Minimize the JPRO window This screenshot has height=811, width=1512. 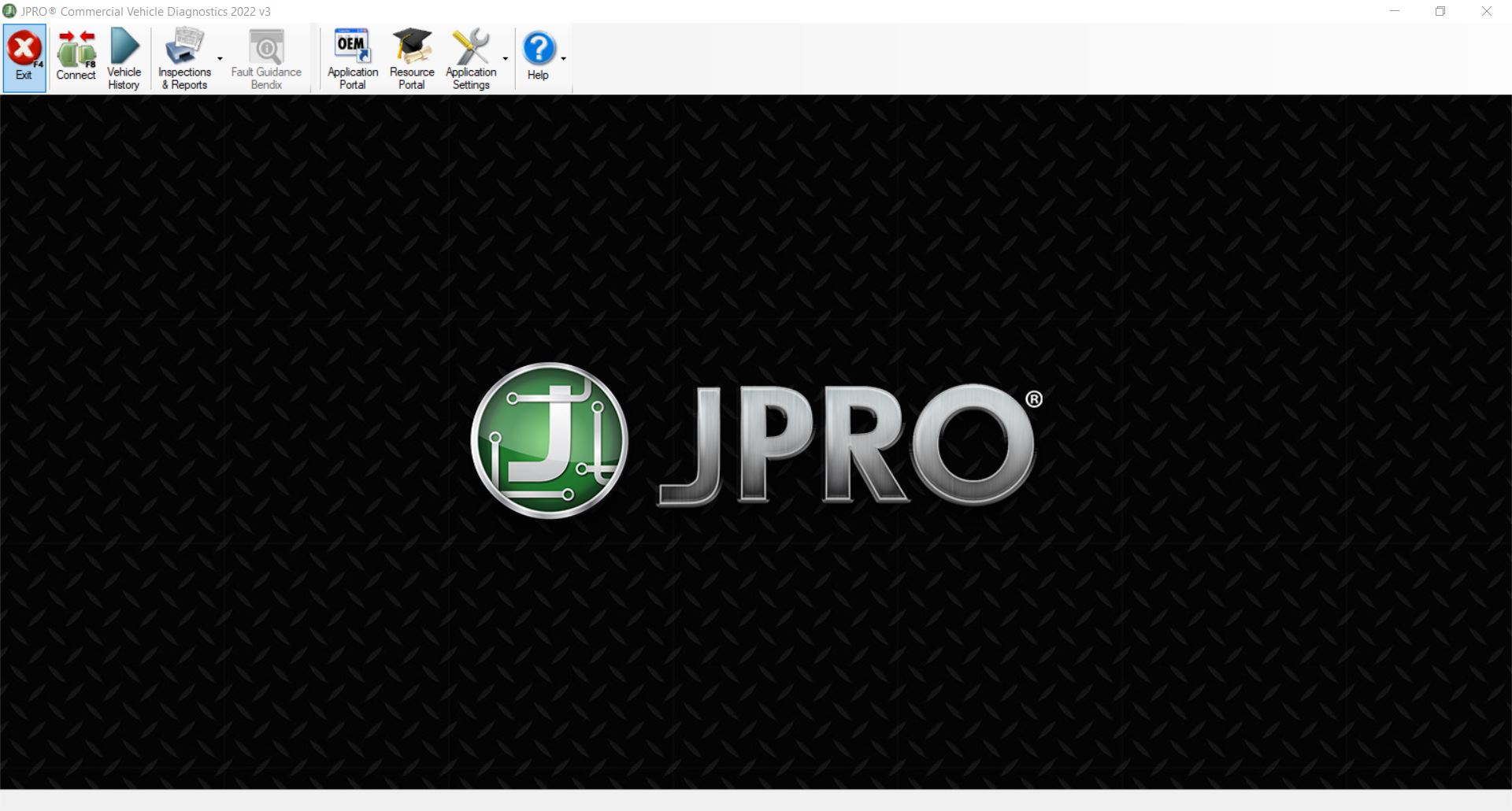click(x=1395, y=11)
